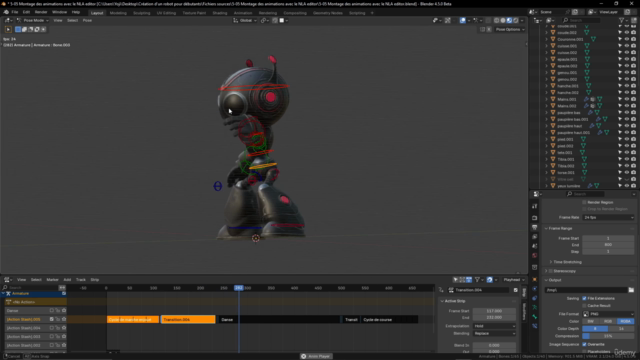Toggle mute checkbox on [Action Stash].005 track
The height and width of the screenshot is (360, 640).
(x=51, y=319)
